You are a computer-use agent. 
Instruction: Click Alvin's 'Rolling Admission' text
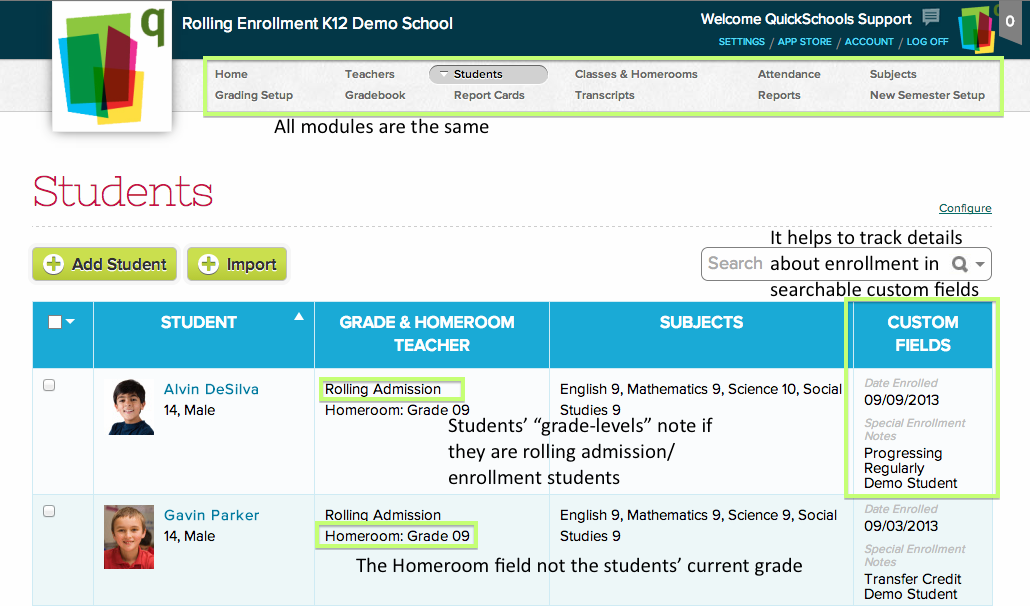(x=383, y=389)
